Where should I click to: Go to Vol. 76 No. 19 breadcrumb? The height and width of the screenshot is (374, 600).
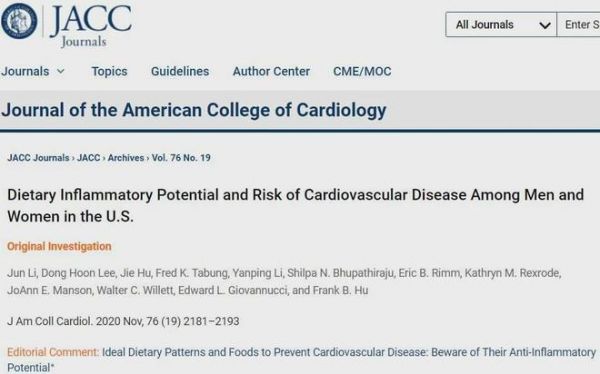pyautogui.click(x=181, y=158)
